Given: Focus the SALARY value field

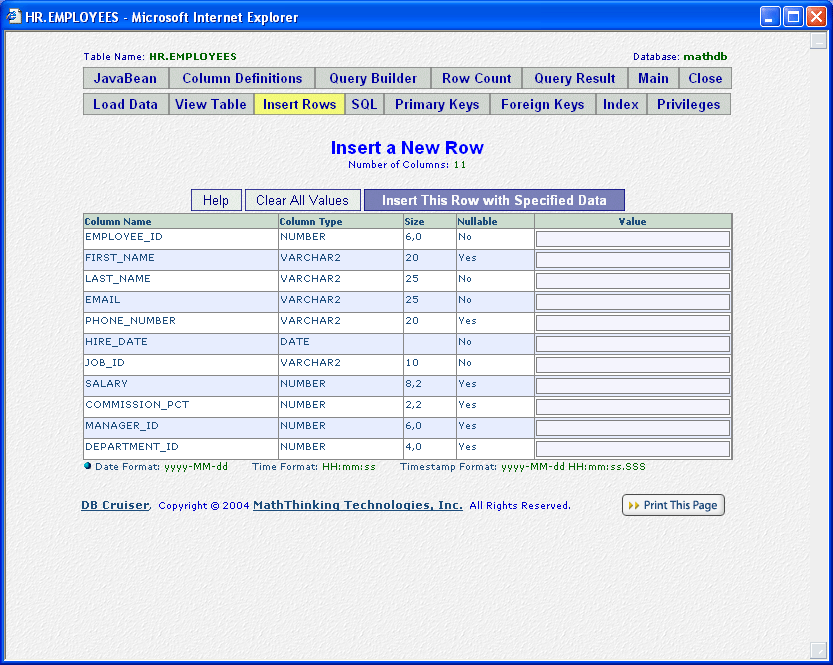Looking at the screenshot, I should [x=633, y=386].
